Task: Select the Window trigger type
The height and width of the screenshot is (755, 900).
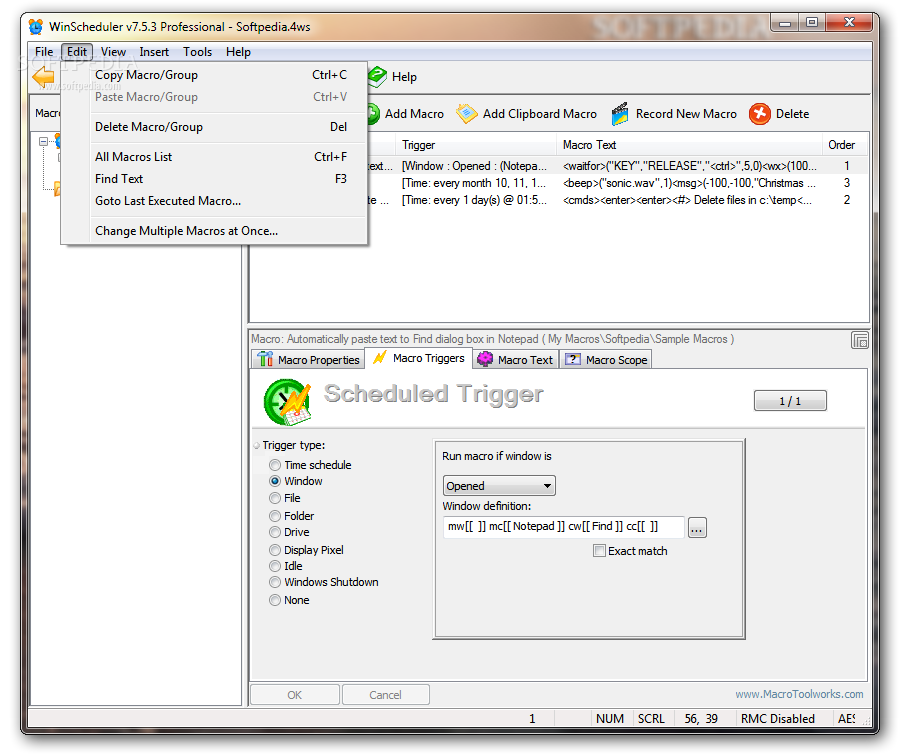Action: click(275, 481)
